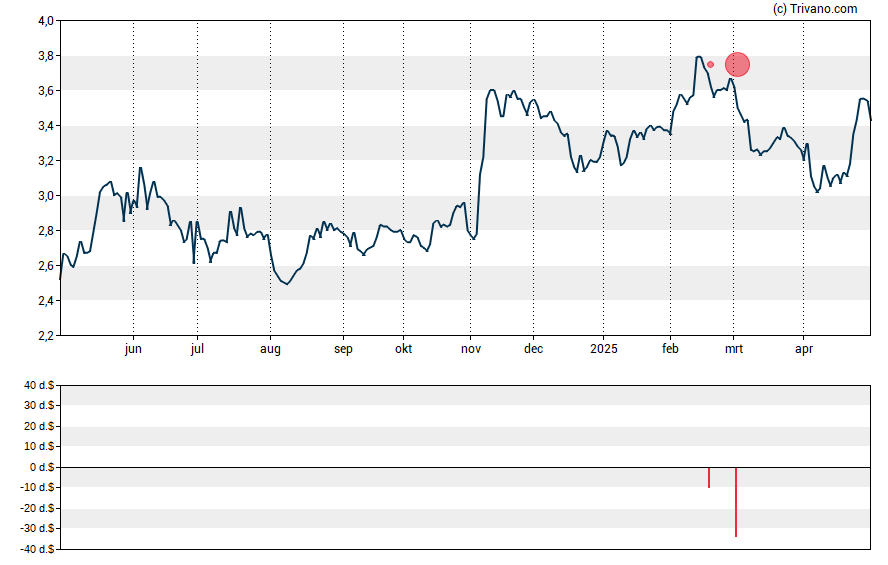This screenshot has width=888, height=565.
Task: Click the 'nov' month label
Action: 471,349
